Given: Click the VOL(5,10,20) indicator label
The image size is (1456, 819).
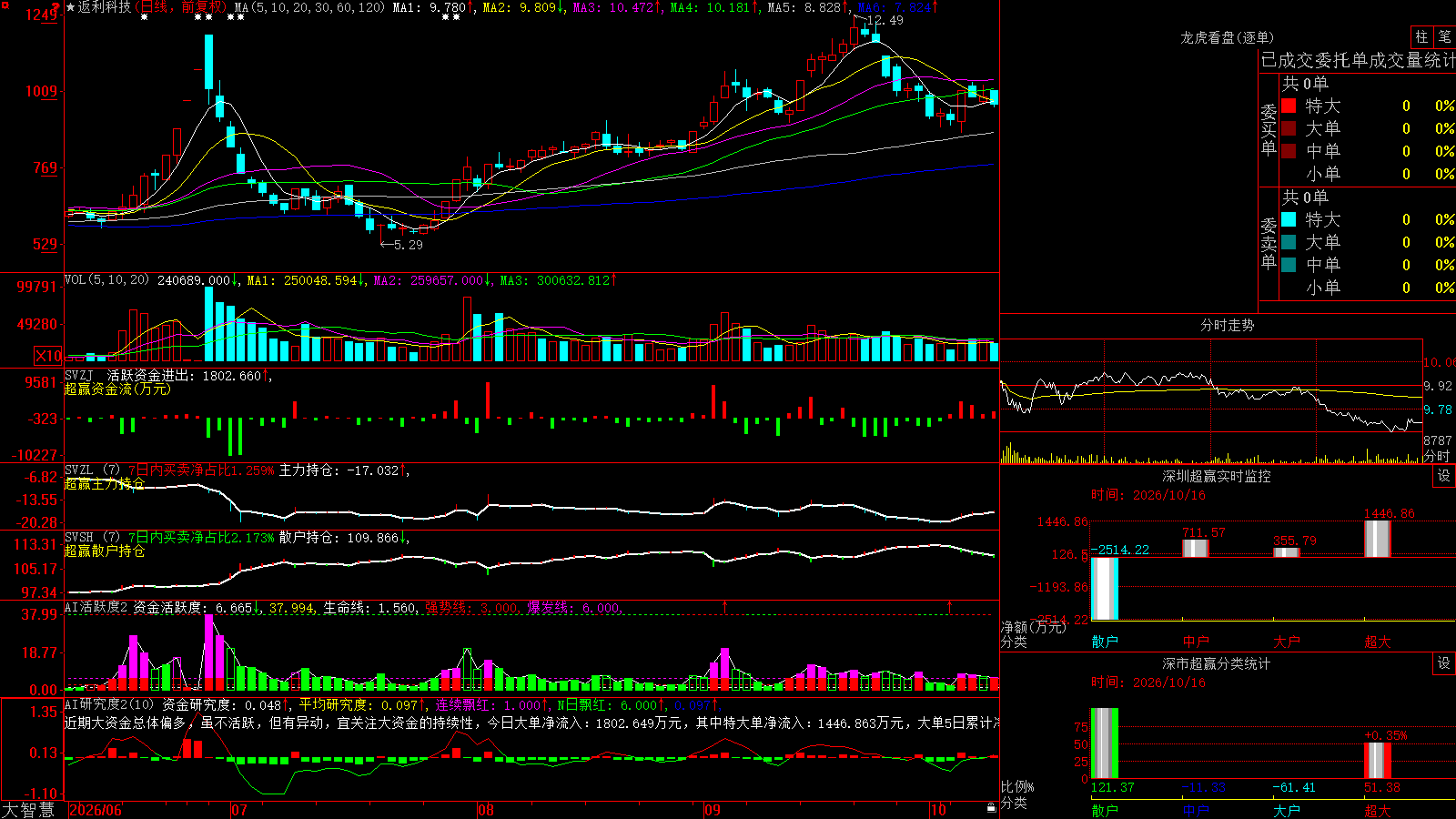Looking at the screenshot, I should 107,280.
